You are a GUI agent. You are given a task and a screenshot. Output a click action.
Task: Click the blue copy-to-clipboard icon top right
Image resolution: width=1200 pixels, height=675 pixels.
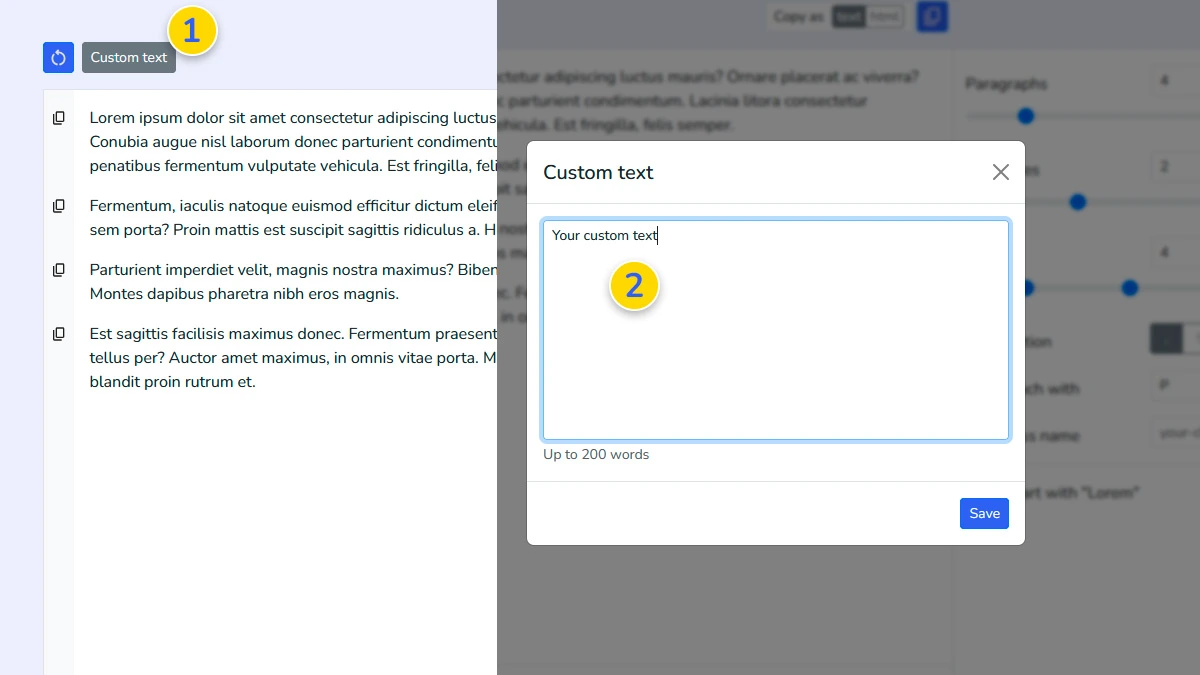[x=931, y=16]
